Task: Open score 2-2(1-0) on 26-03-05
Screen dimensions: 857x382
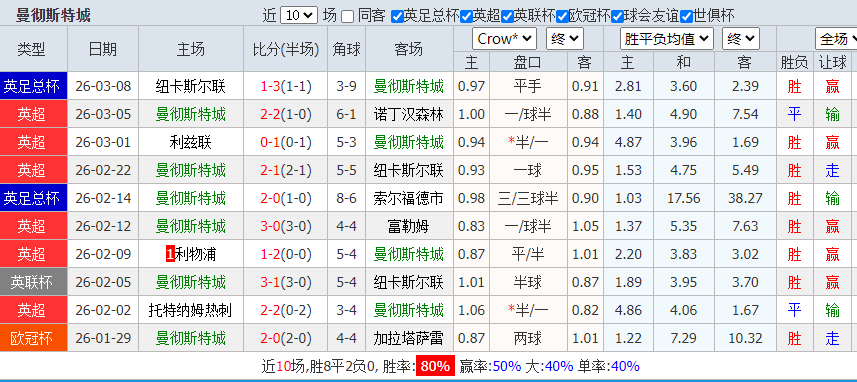Action: (286, 114)
